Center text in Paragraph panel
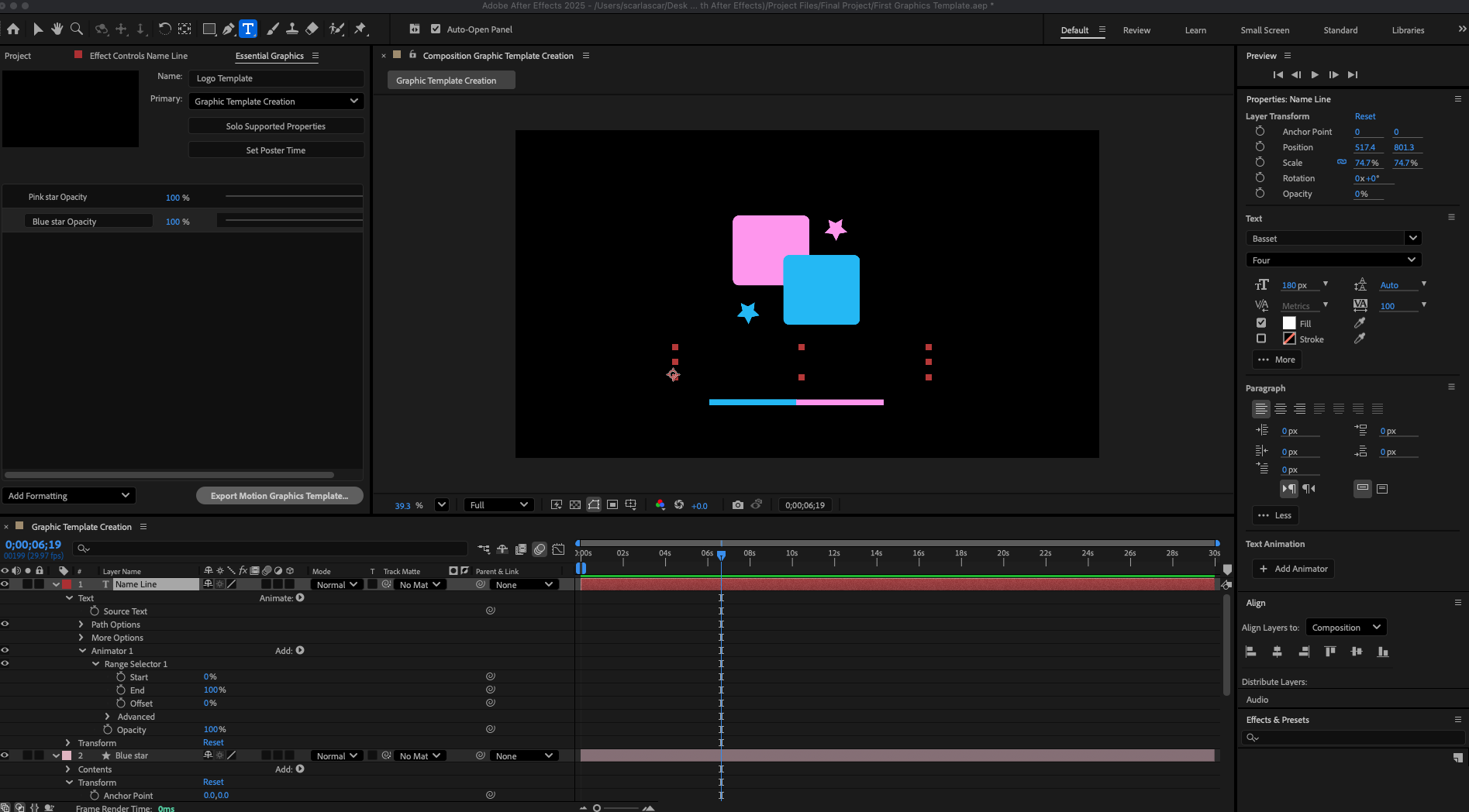Screen dimensions: 1469x812 click(x=1281, y=408)
